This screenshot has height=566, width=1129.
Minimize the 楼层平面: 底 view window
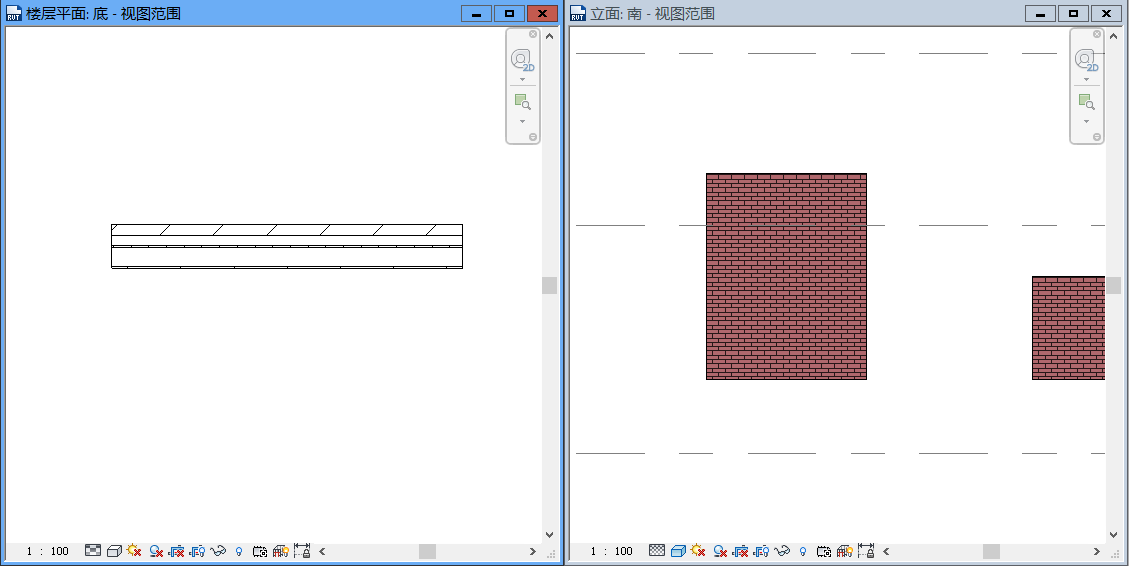[476, 13]
